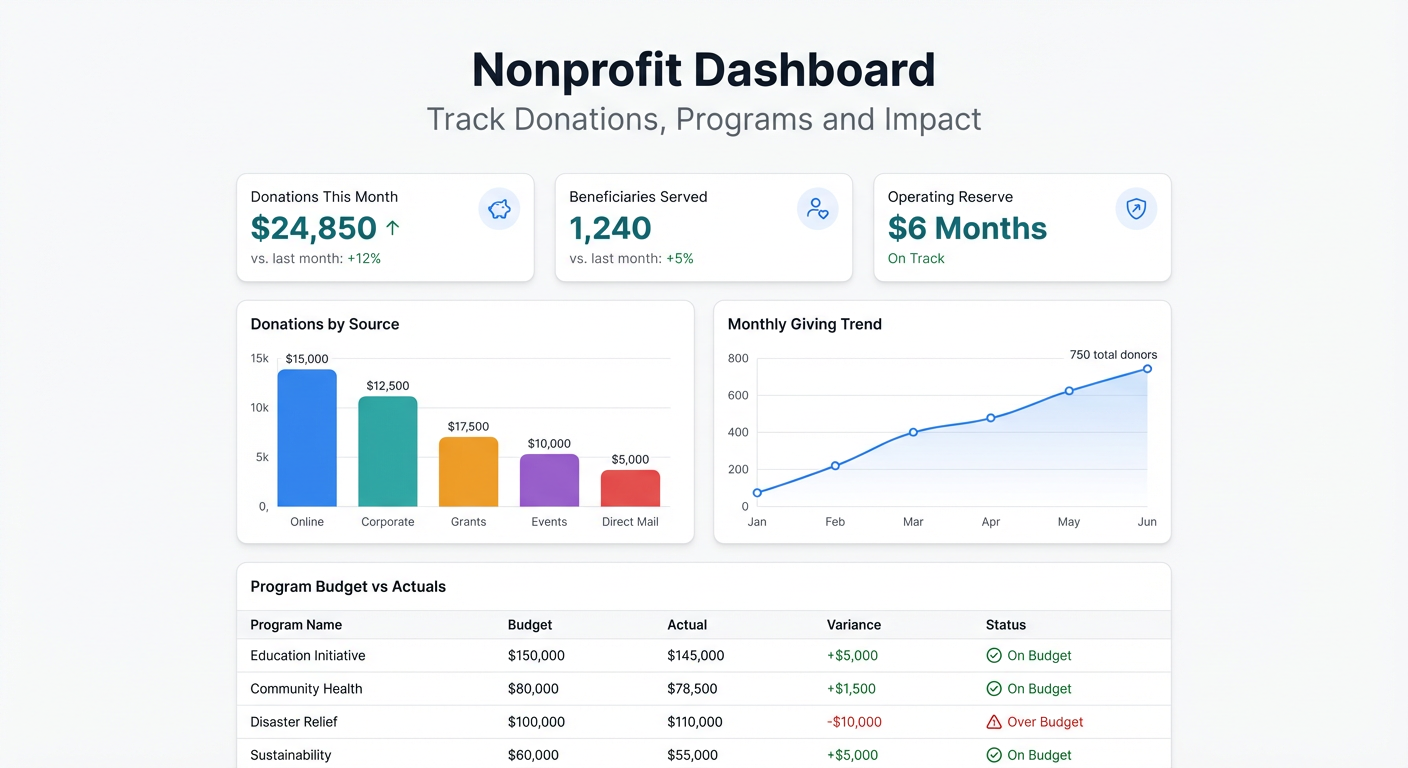The image size is (1408, 768).
Task: Click the red -$10,000 variance value
Action: coord(854,721)
